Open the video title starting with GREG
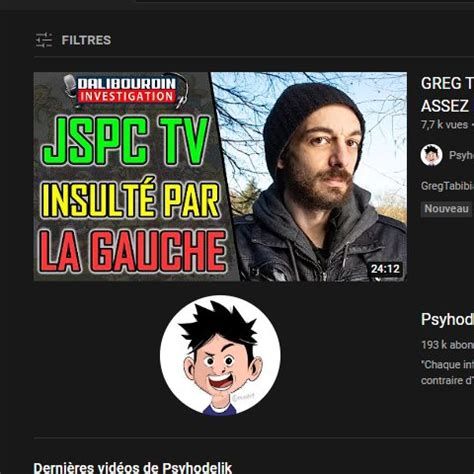Viewport: 474px width, 474px height. (x=447, y=95)
